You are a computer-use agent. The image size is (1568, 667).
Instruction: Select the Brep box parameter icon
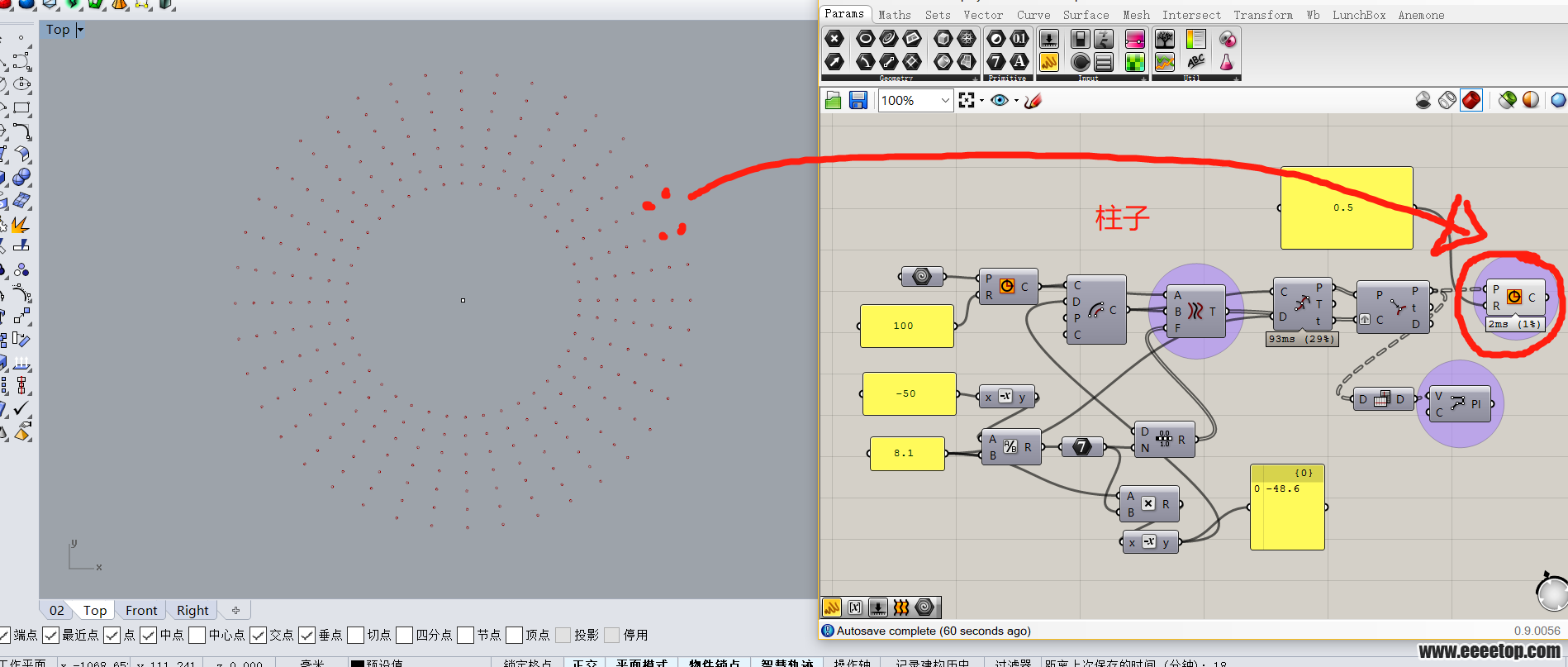pos(943,39)
